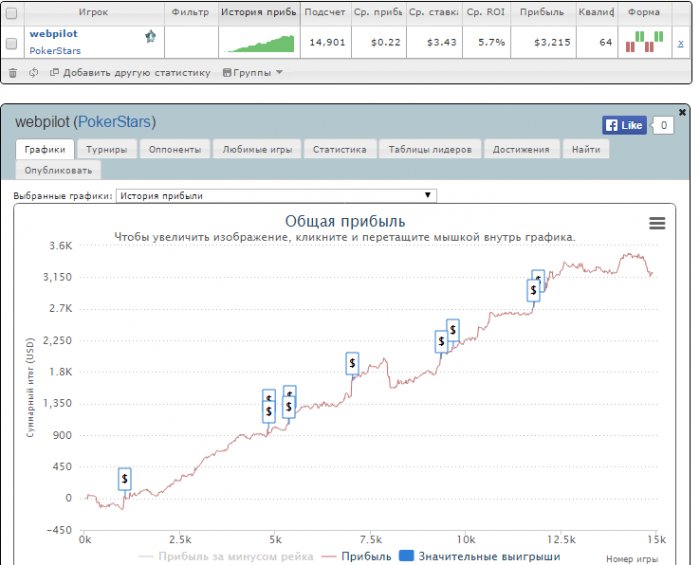Screen dimensions: 700x565
Task: Open the История прибыли chart selector
Action: pos(276,195)
